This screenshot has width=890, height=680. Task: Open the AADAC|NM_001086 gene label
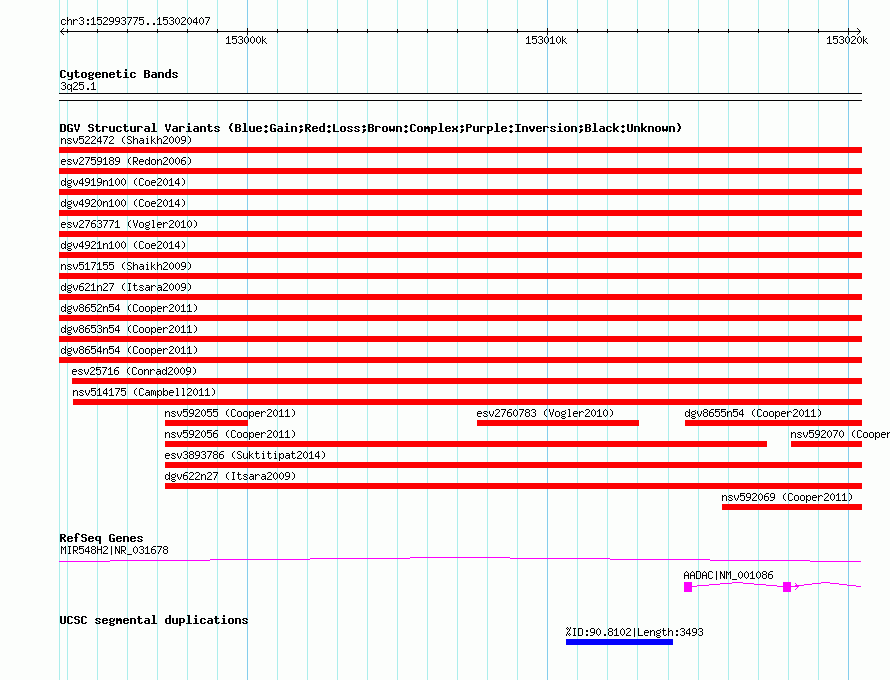click(x=728, y=575)
